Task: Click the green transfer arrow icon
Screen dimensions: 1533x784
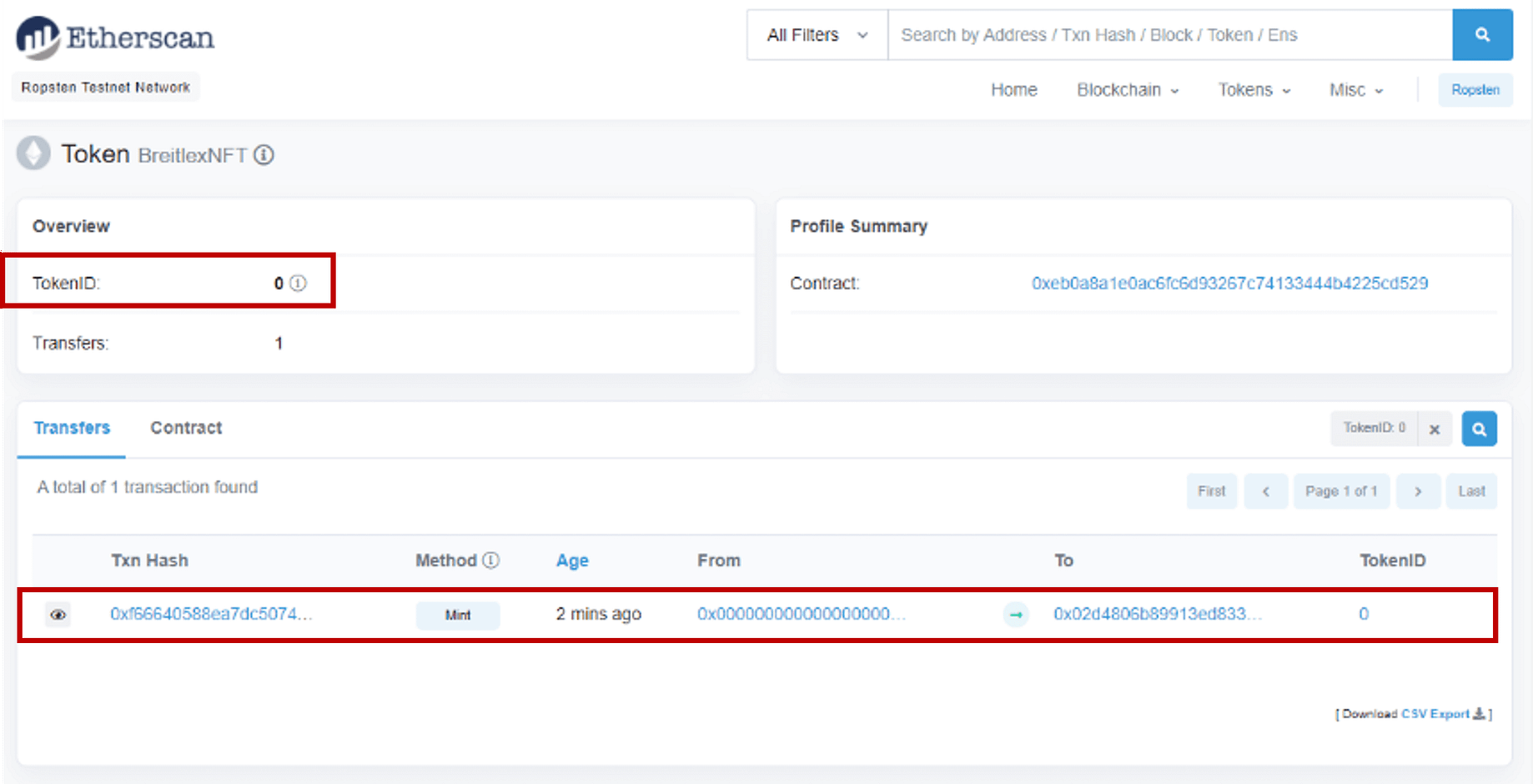Action: point(1016,615)
